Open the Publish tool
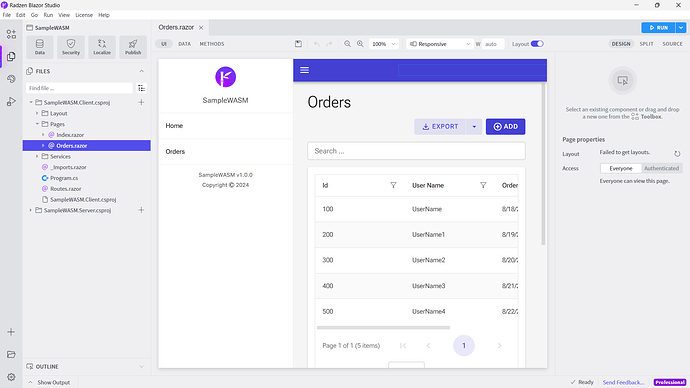This screenshot has height=388, width=690. point(133,47)
